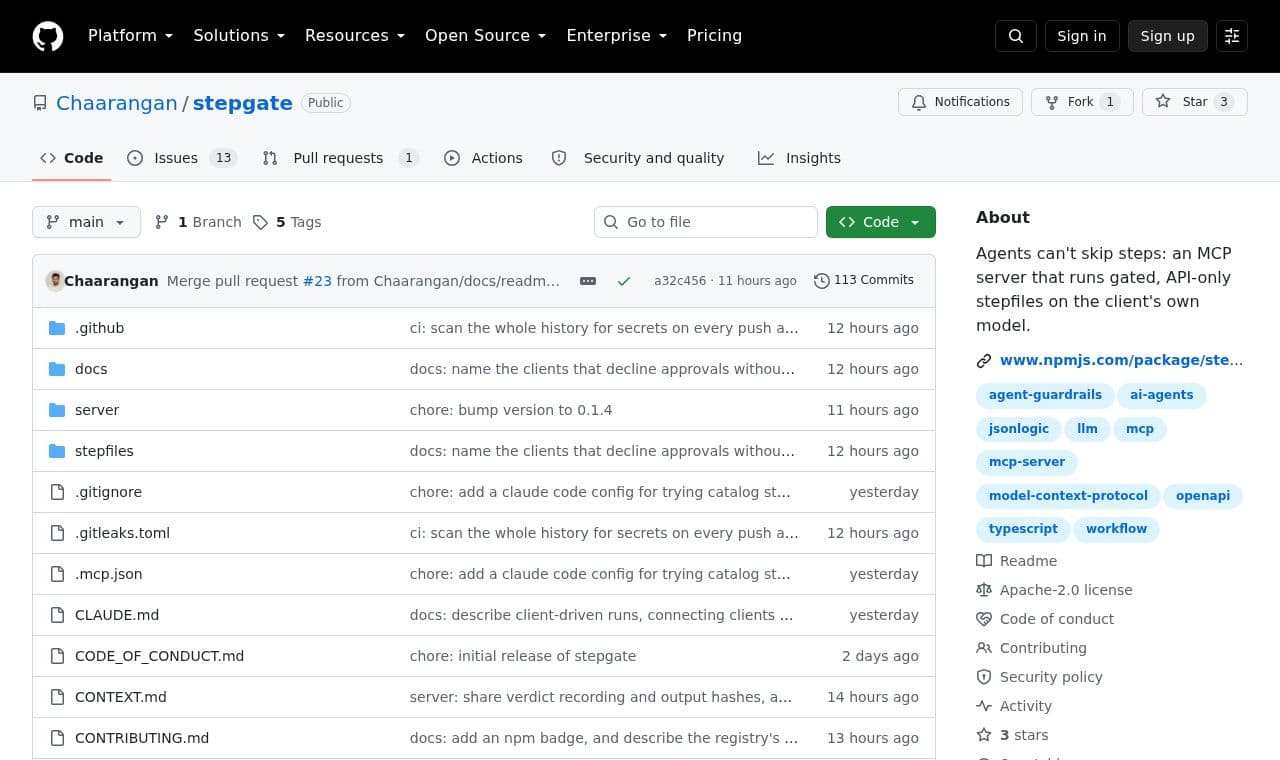Expand commit message ellipsis button

tap(588, 281)
